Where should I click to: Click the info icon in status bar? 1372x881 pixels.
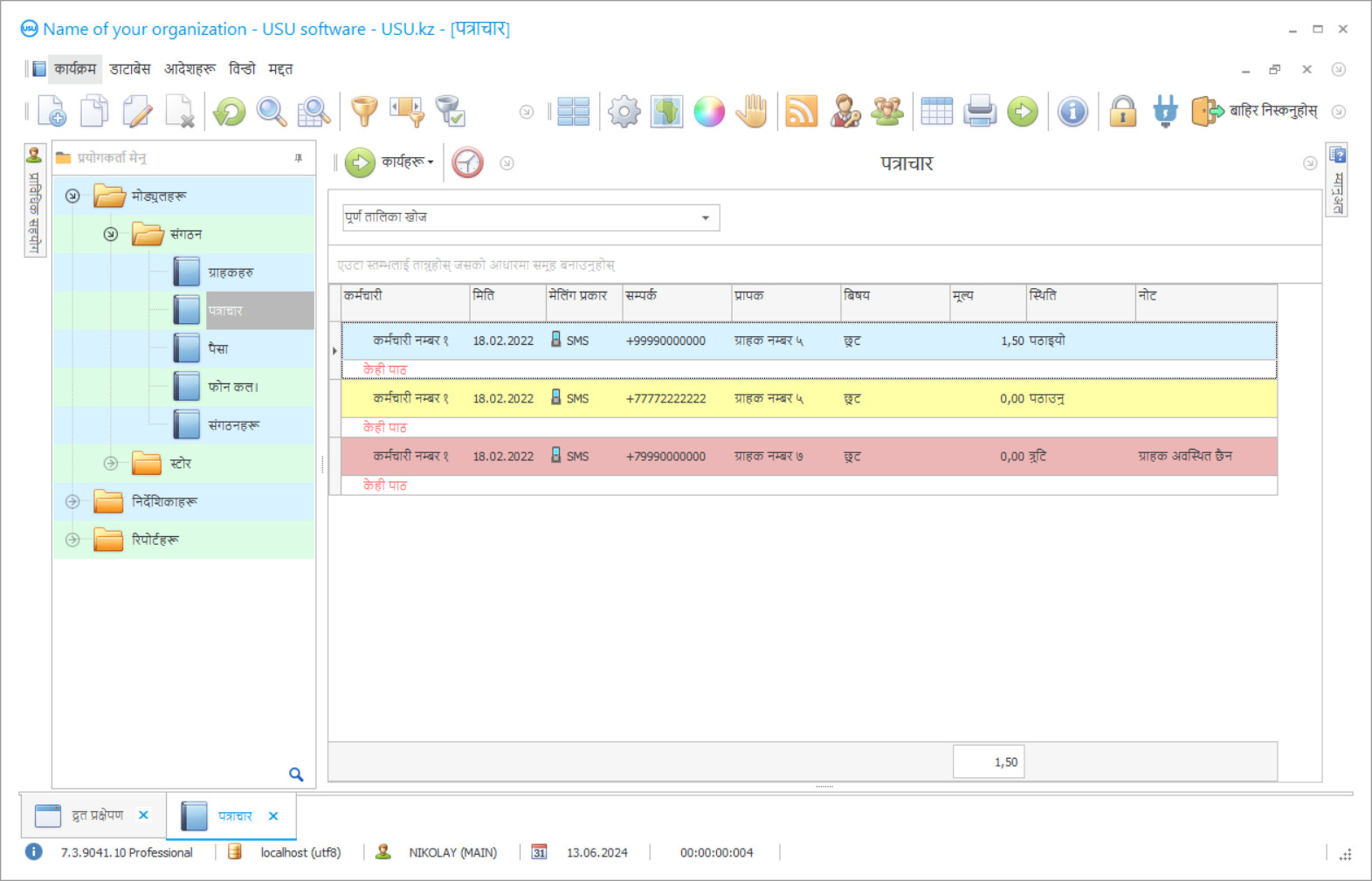(33, 852)
